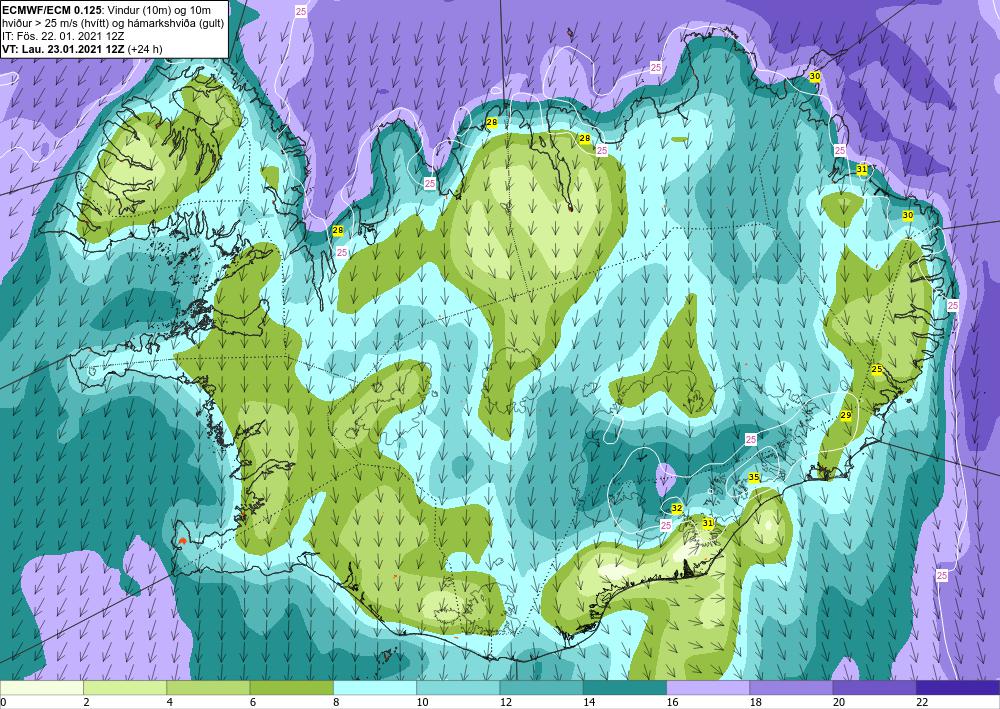Choose the darkest swatch above 22 m/s
1000x709 pixels.
pos(957,688)
